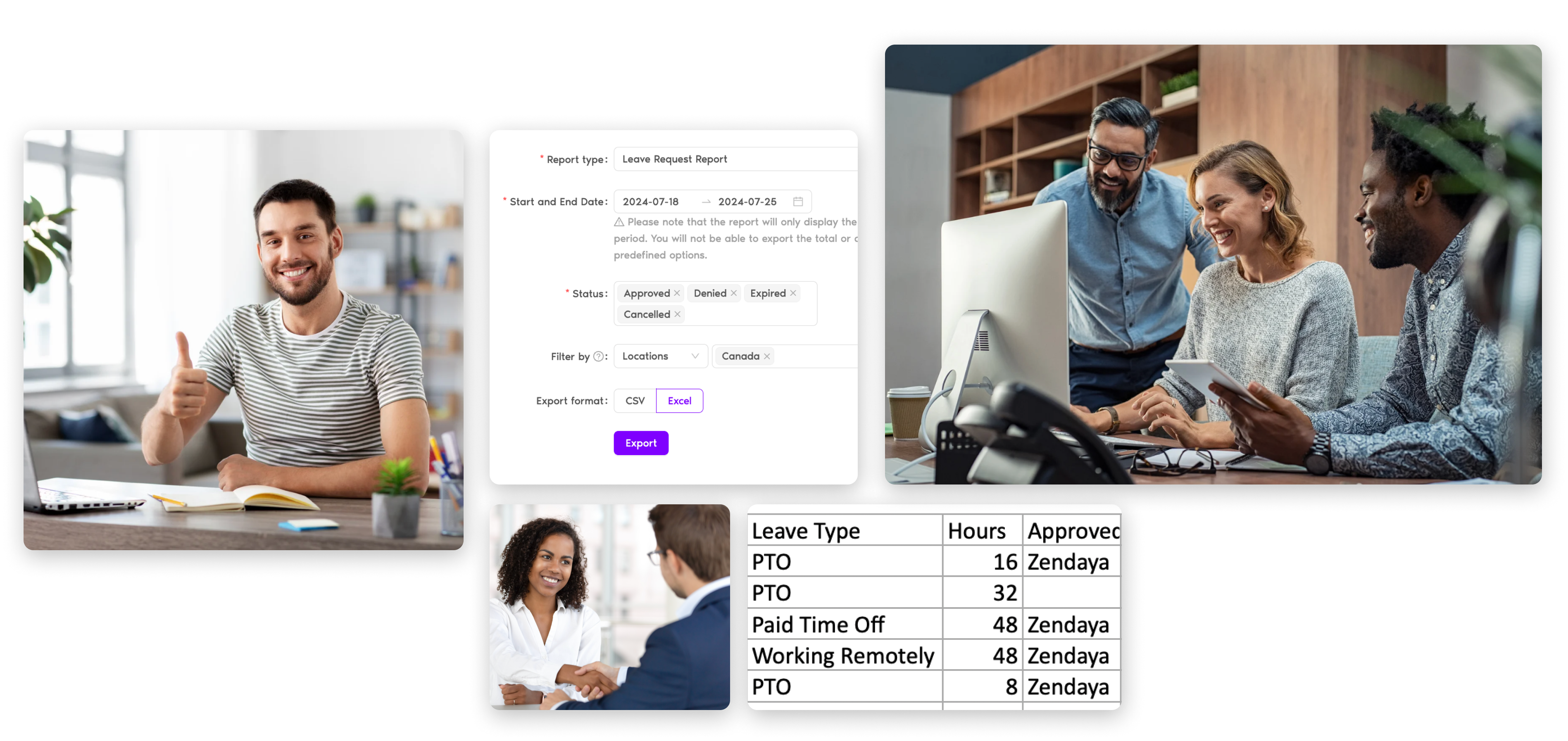The height and width of the screenshot is (741, 1568).
Task: Click the Export button
Action: pos(641,443)
